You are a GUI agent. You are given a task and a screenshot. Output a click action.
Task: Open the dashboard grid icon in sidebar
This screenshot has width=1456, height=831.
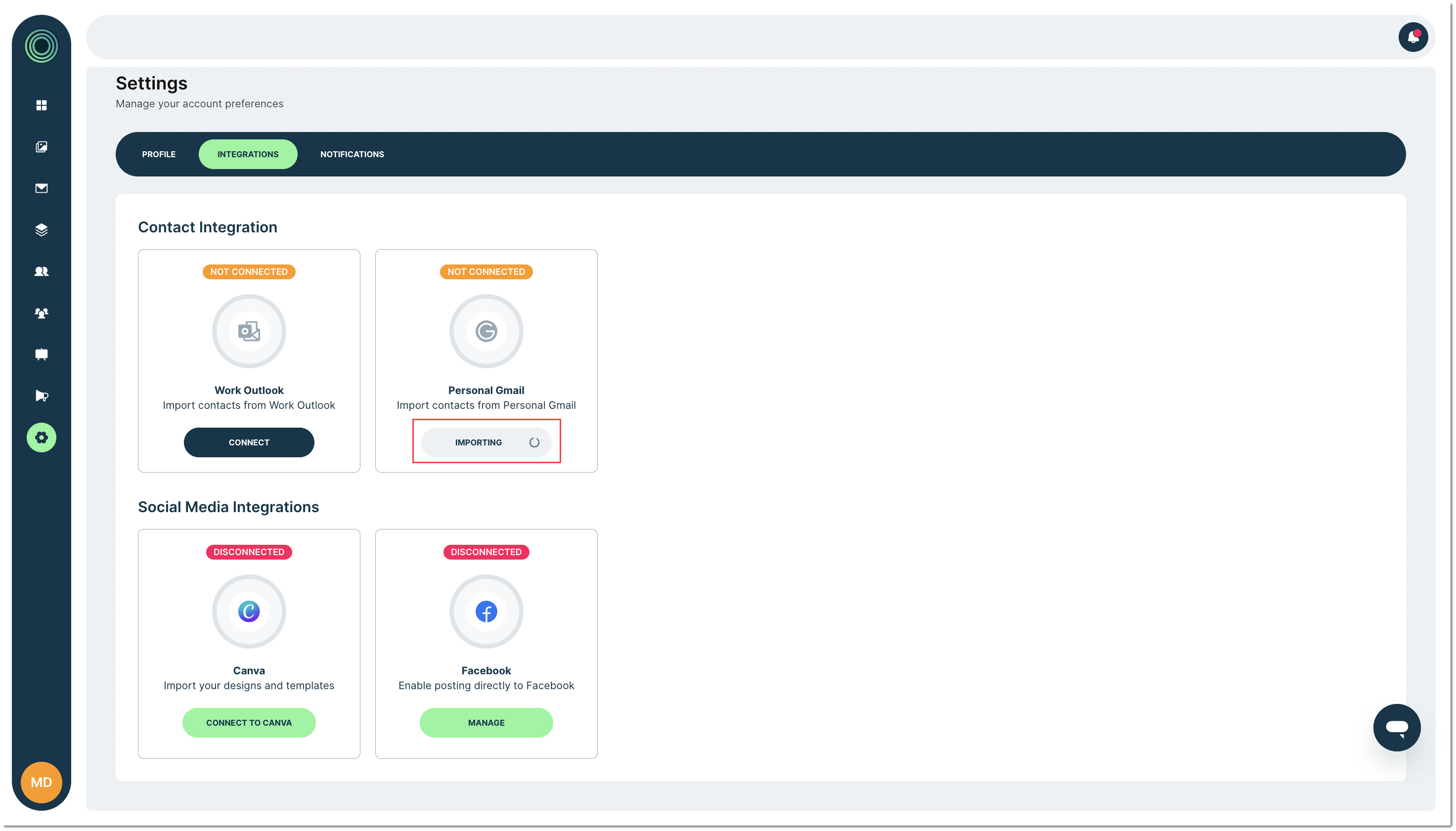[x=41, y=105]
